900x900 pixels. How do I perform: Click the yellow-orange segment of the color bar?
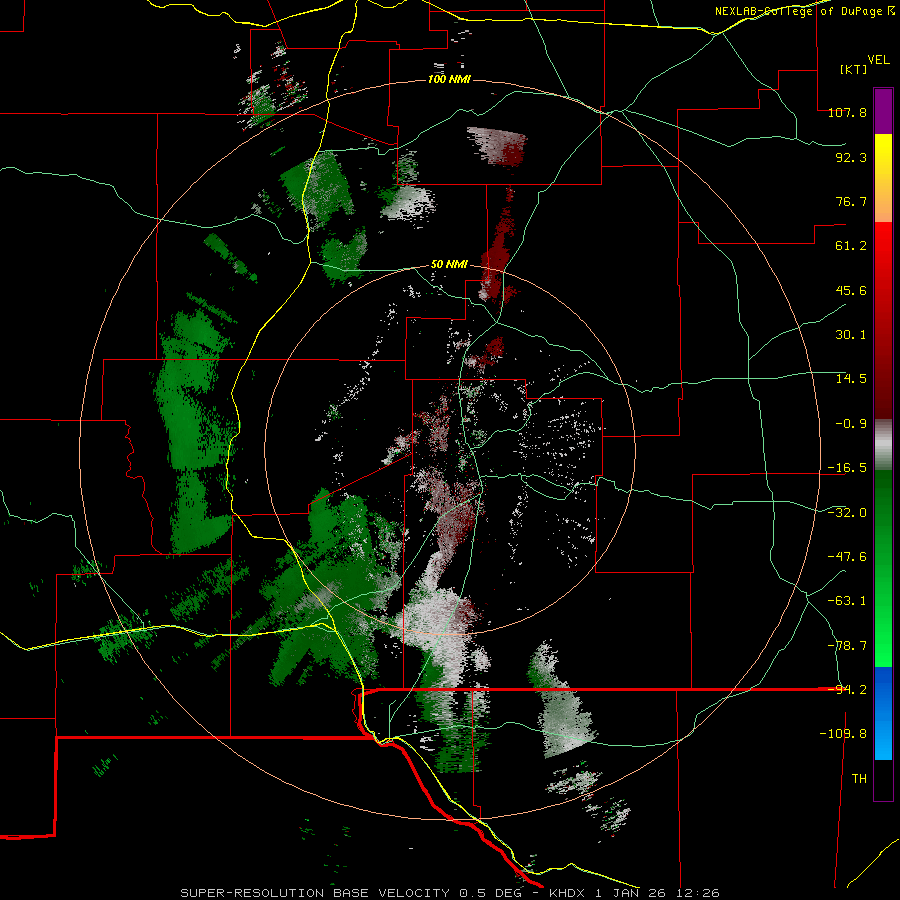click(883, 178)
